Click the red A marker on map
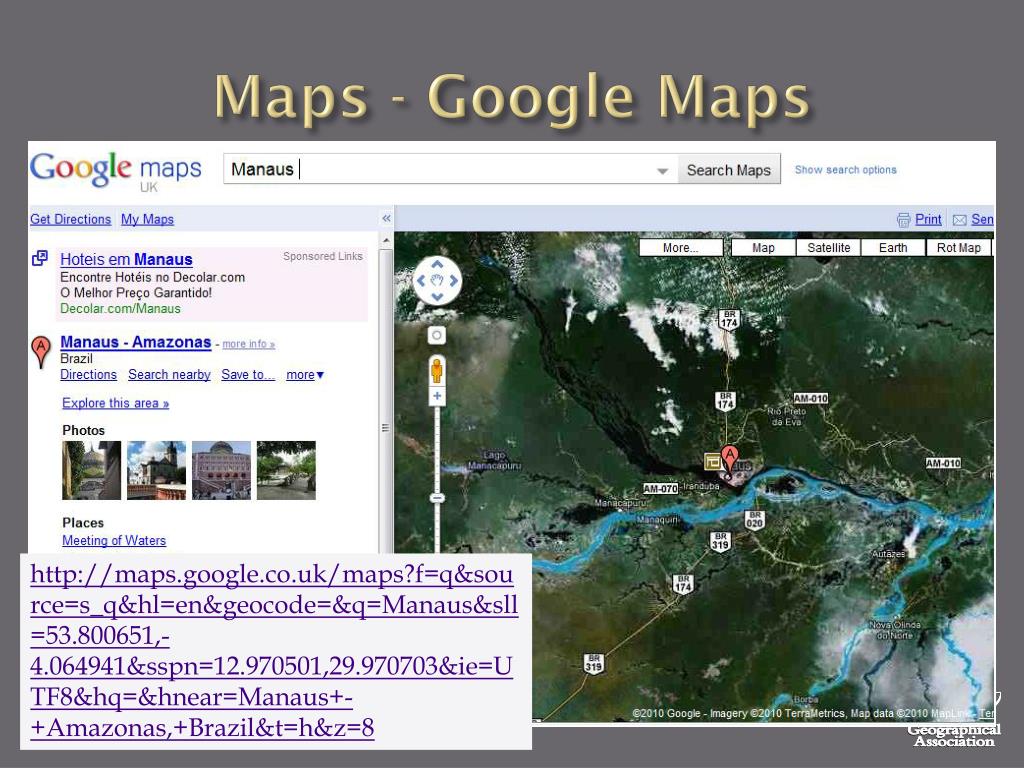1024x768 pixels. (729, 461)
